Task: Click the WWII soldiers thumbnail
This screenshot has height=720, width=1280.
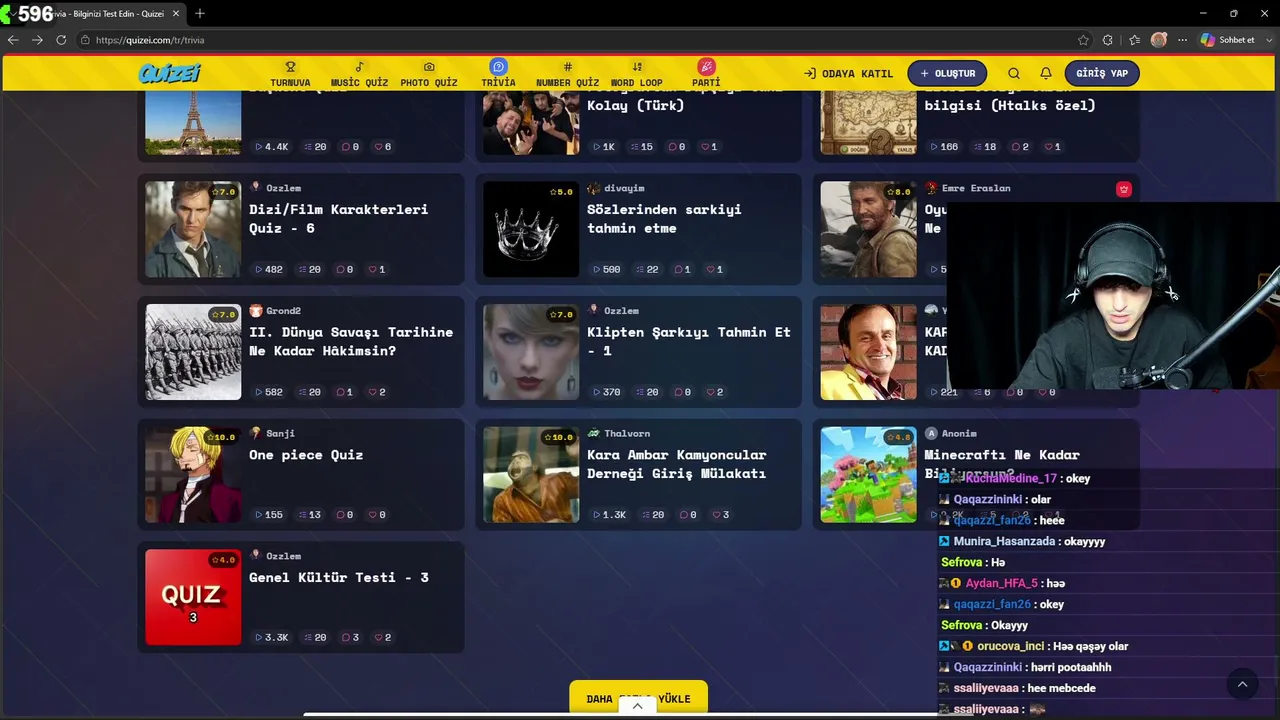Action: click(193, 352)
